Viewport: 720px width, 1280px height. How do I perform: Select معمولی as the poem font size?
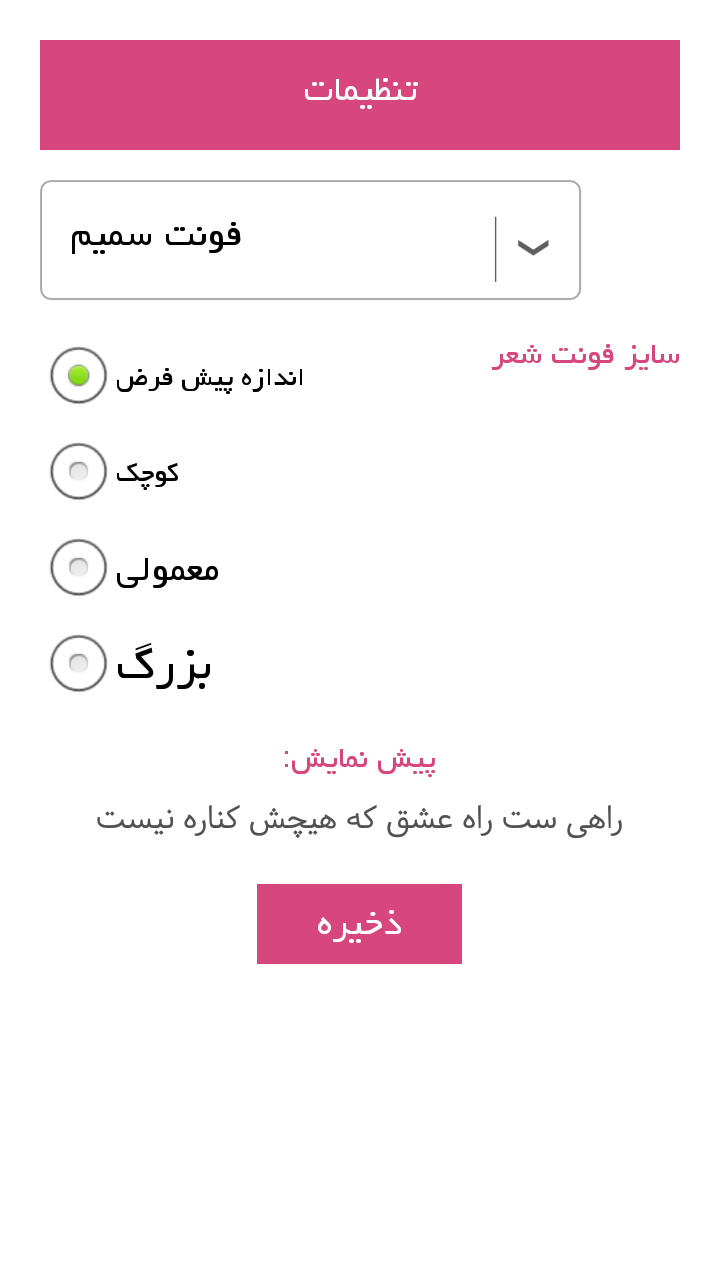pyautogui.click(x=77, y=567)
